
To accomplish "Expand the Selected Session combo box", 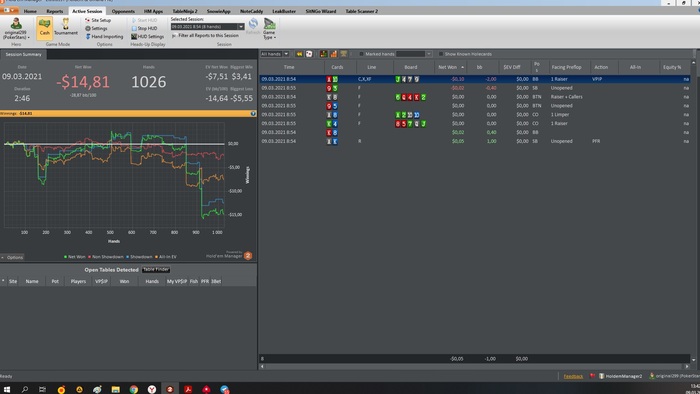I will pyautogui.click(x=241, y=27).
